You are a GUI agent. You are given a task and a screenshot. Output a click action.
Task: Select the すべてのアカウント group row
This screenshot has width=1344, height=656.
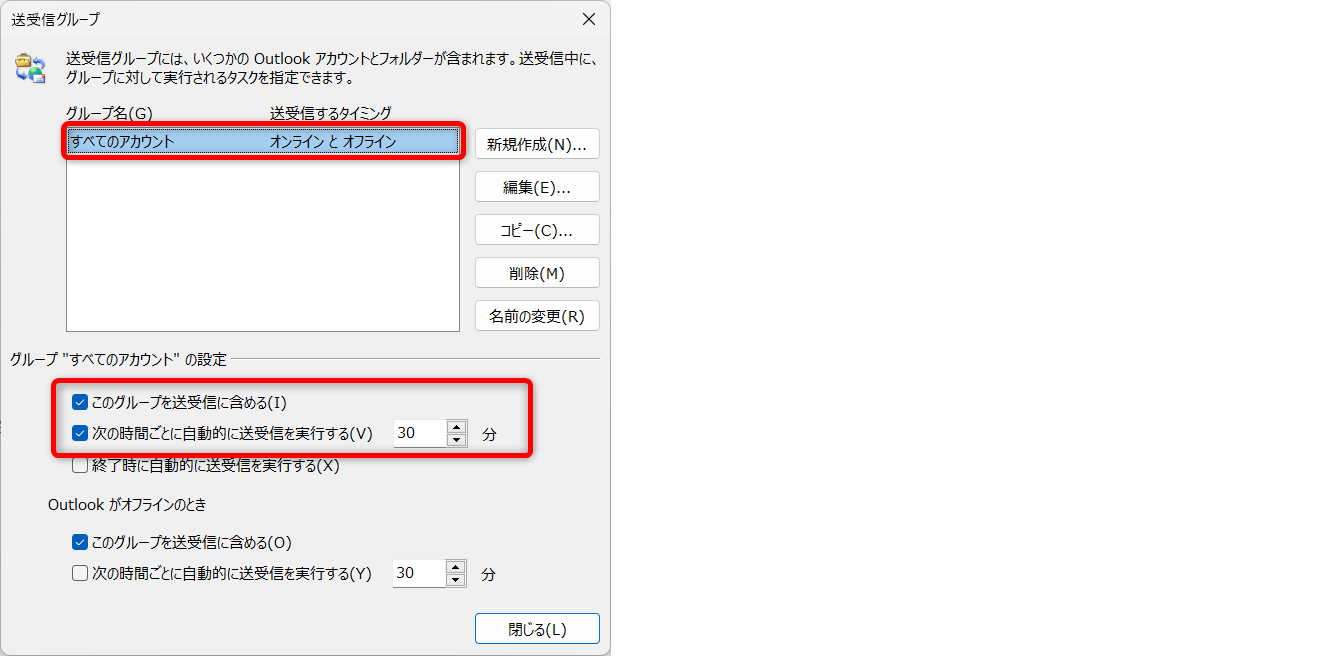point(263,142)
